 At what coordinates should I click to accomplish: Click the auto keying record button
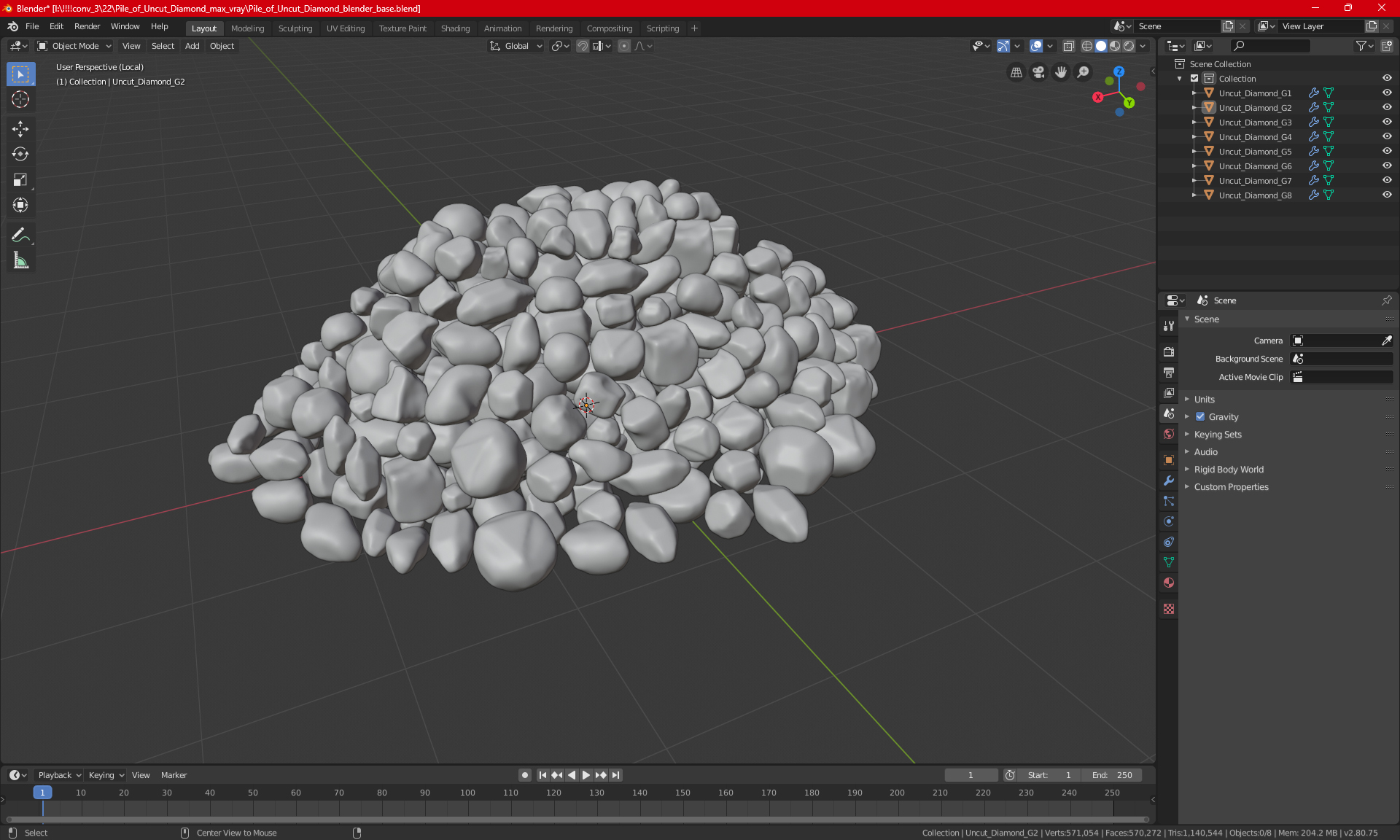click(x=524, y=775)
